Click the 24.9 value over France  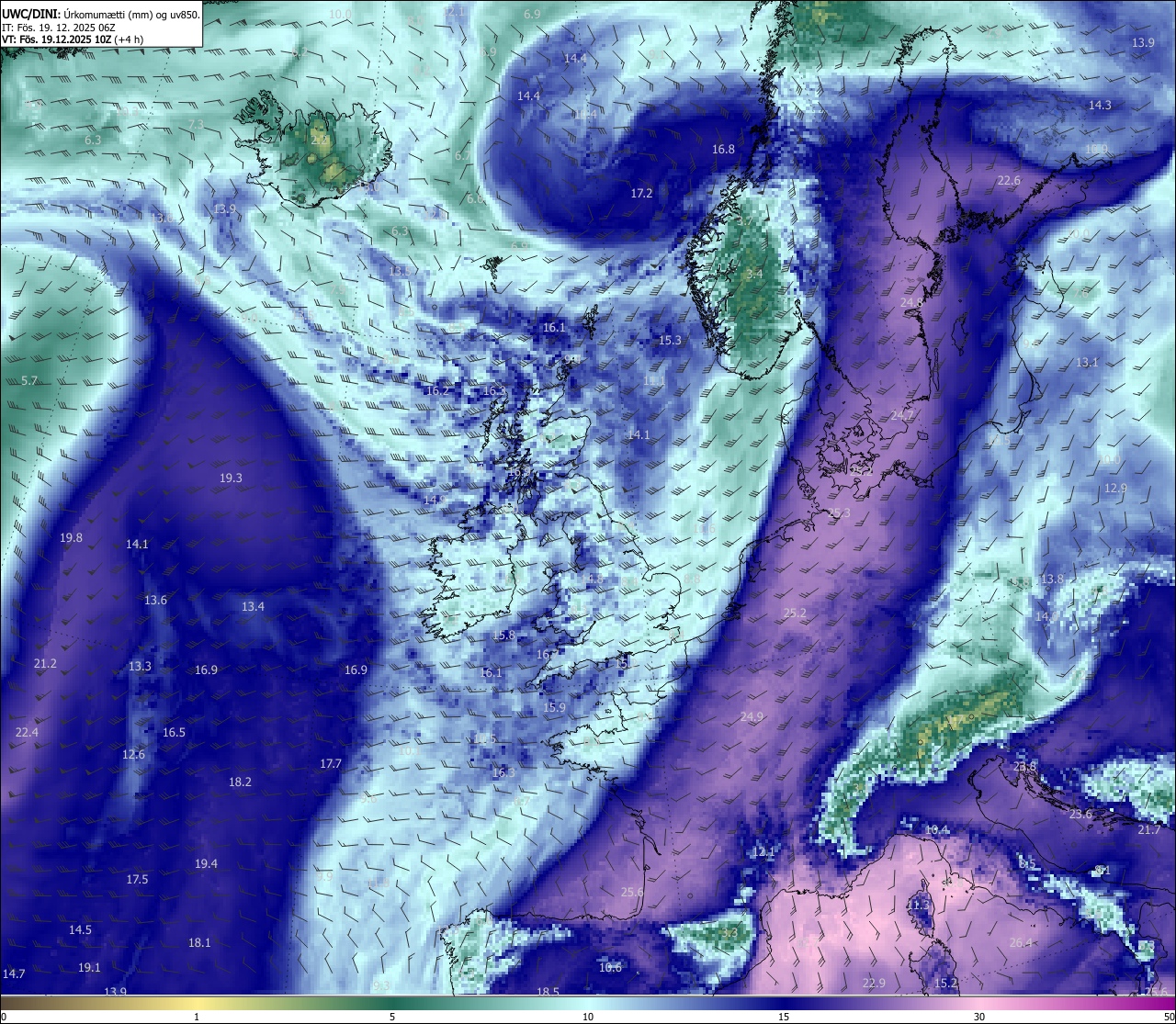pos(752,716)
